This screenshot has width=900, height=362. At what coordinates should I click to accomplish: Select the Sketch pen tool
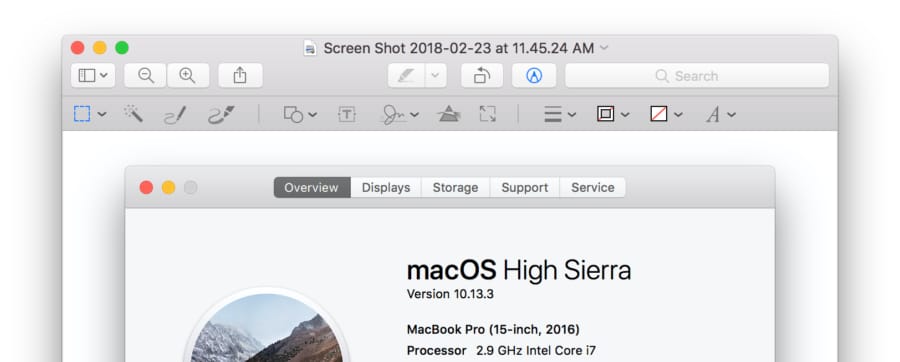[x=174, y=115]
